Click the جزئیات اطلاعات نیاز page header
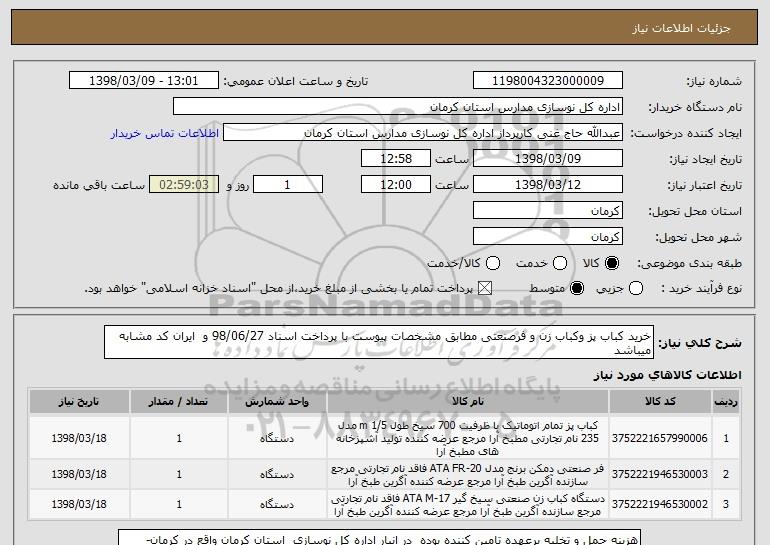Viewport: 770px width, 545px height. pyautogui.click(x=681, y=28)
